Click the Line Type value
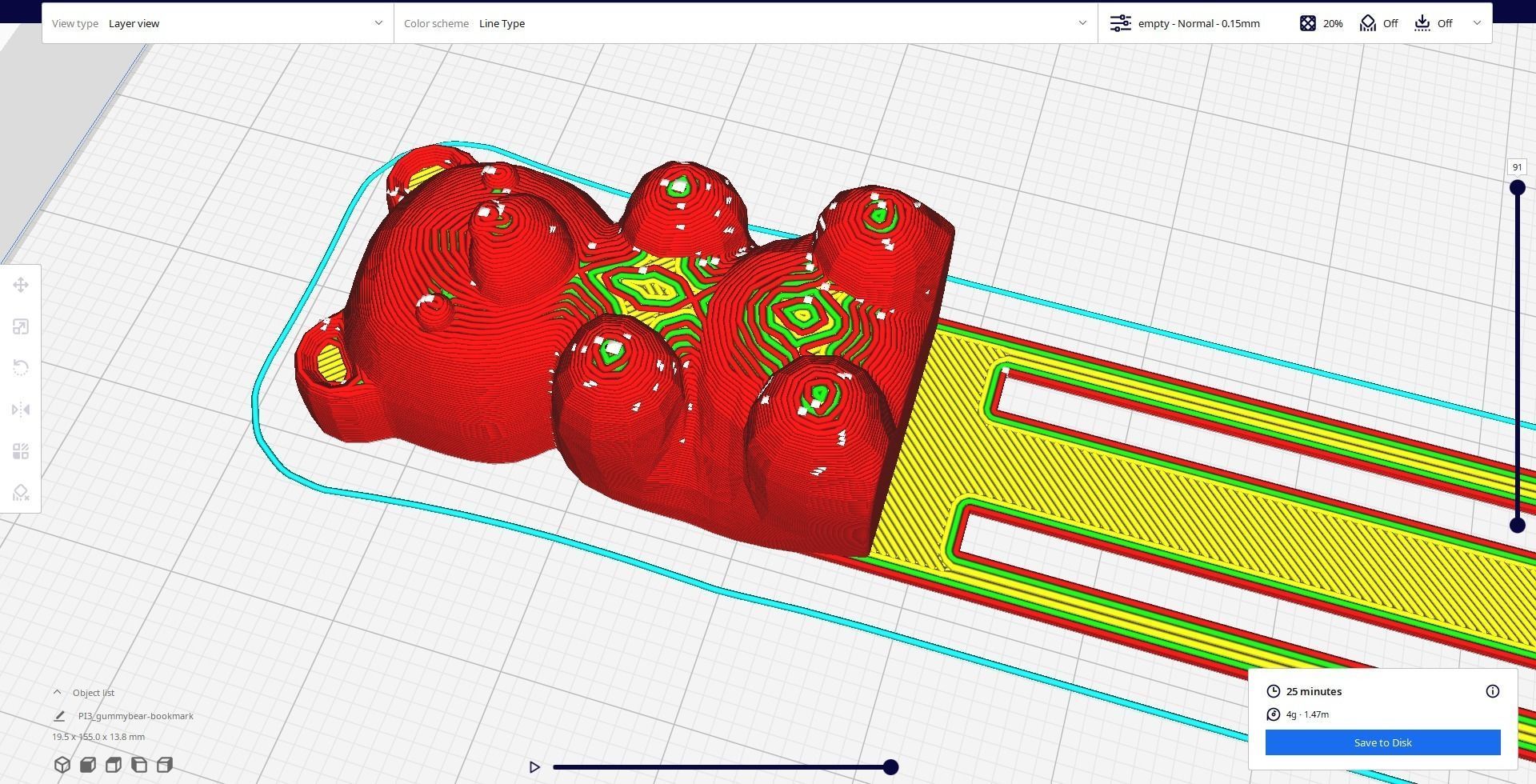Screen dimensions: 1536x784 tap(502, 23)
